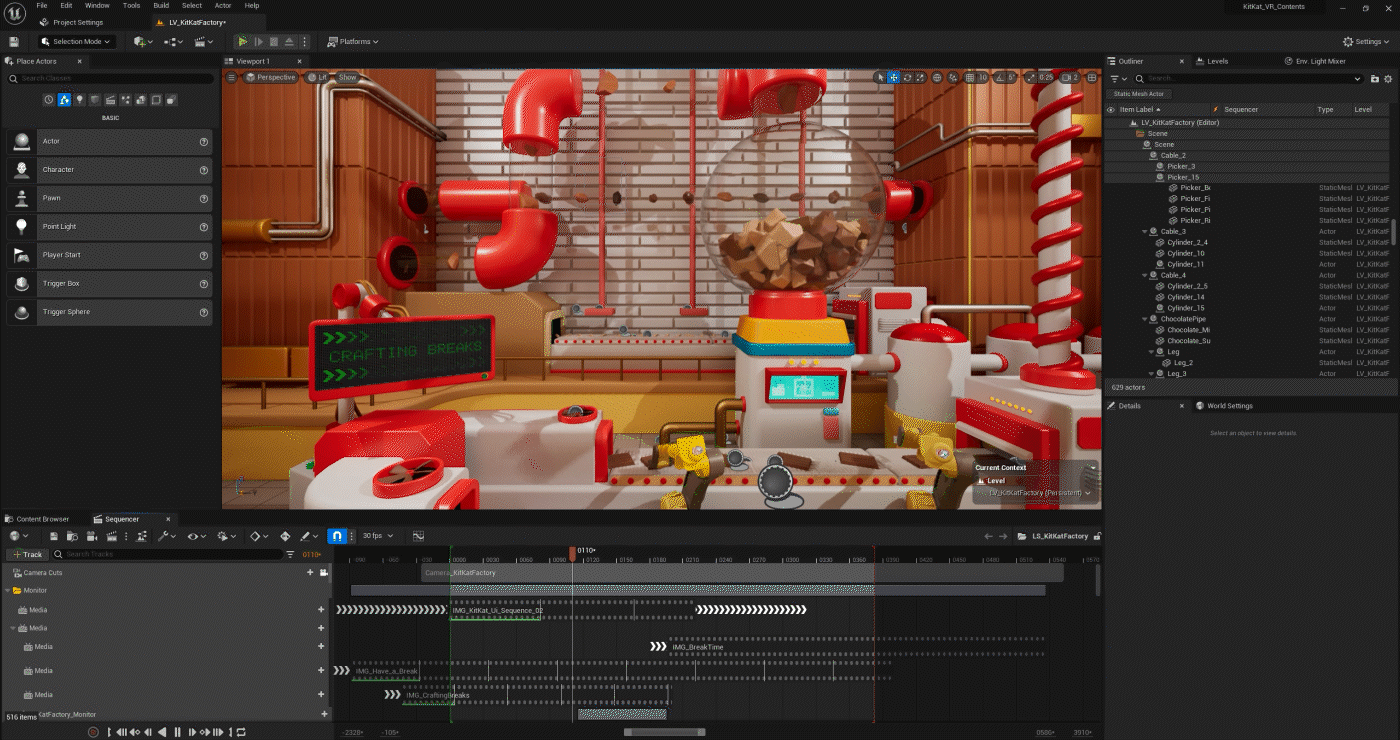
Task: Open the Selection Mode dropdown
Action: click(77, 42)
